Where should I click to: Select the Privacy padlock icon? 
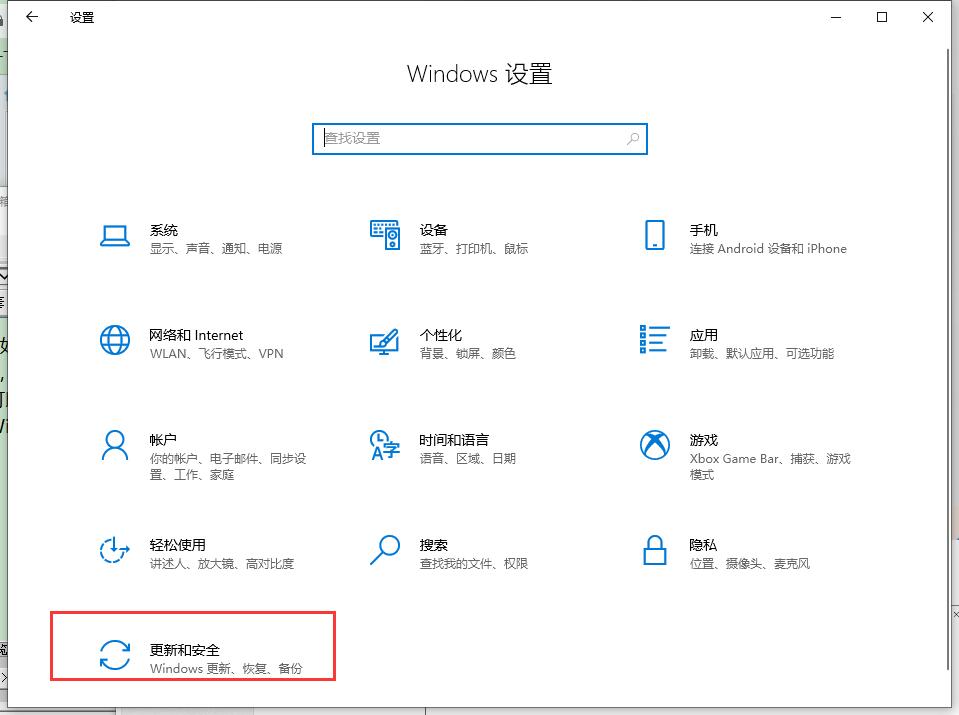[654, 550]
